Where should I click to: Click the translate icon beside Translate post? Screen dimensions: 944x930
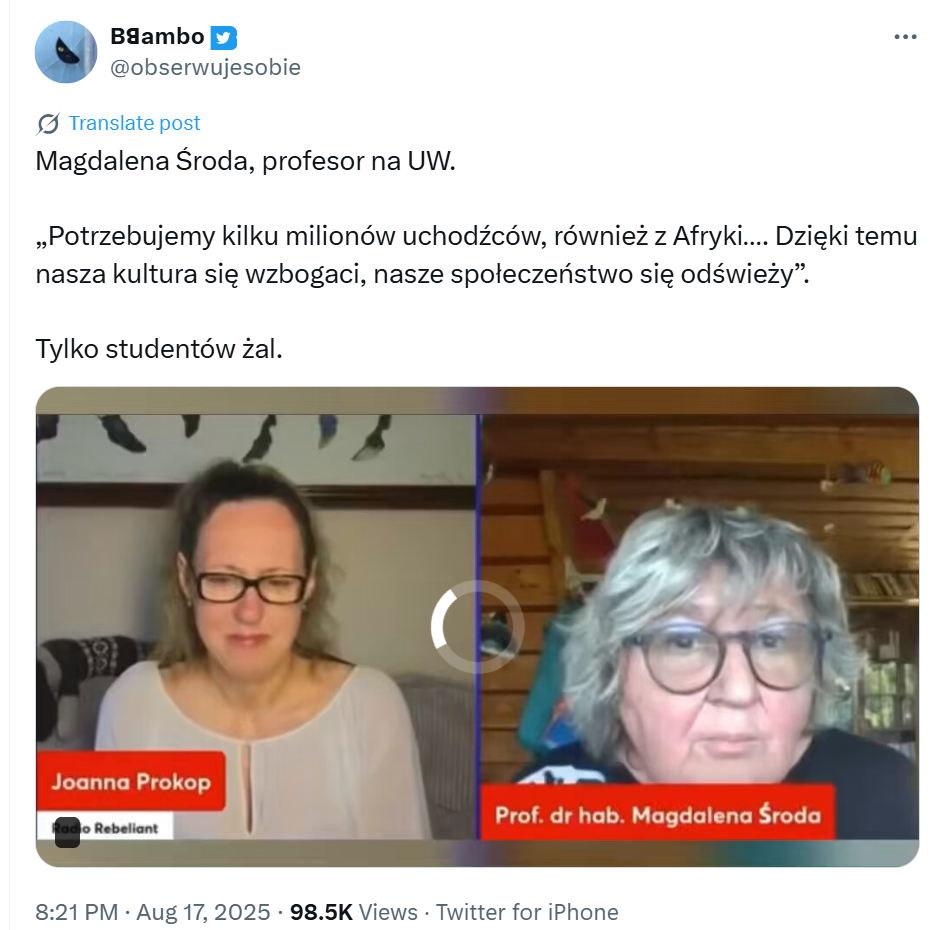click(48, 123)
